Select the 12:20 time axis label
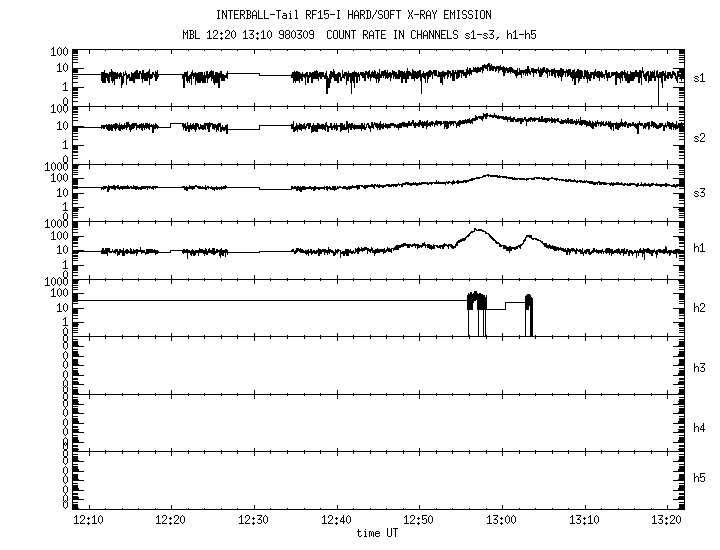 point(171,521)
